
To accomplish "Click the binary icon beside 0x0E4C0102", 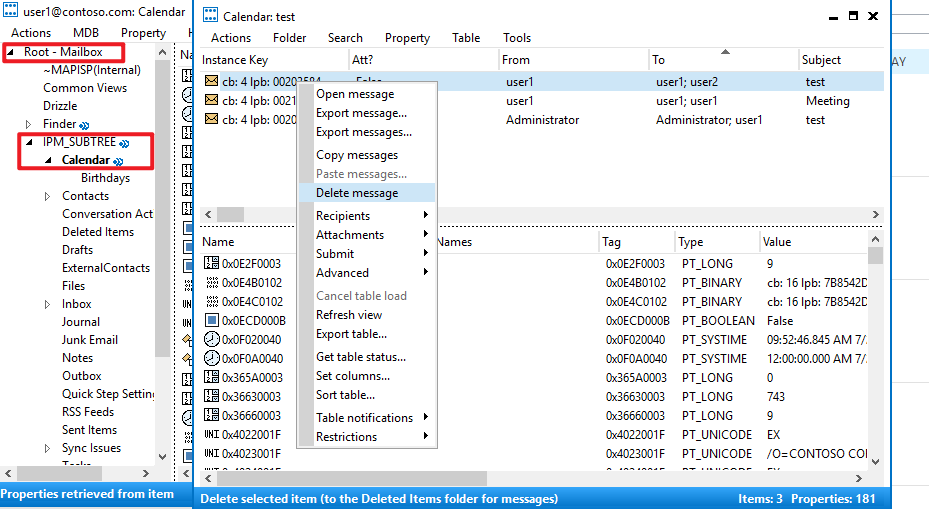I will point(212,301).
